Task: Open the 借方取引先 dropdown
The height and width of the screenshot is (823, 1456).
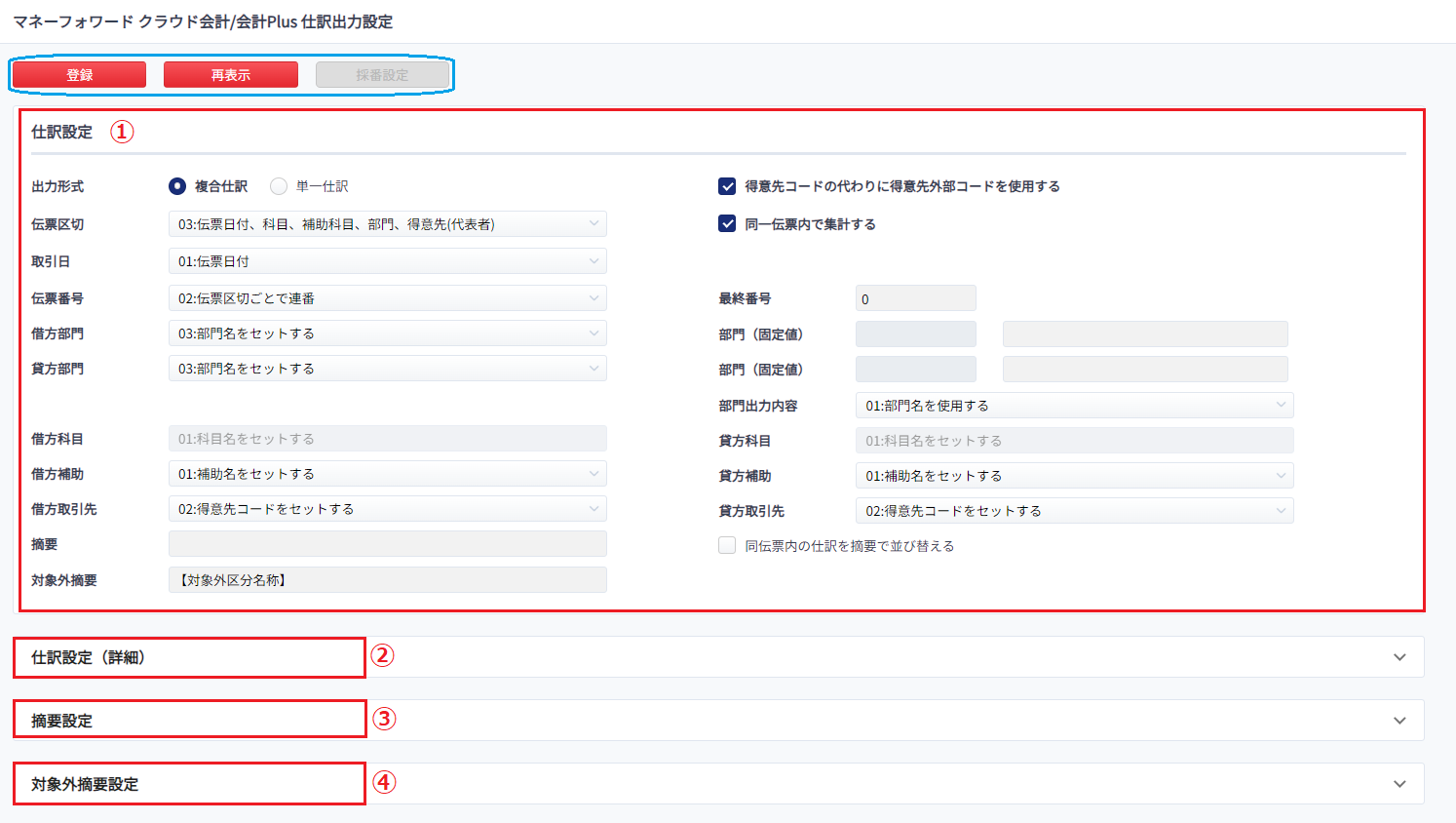Action: pyautogui.click(x=388, y=509)
